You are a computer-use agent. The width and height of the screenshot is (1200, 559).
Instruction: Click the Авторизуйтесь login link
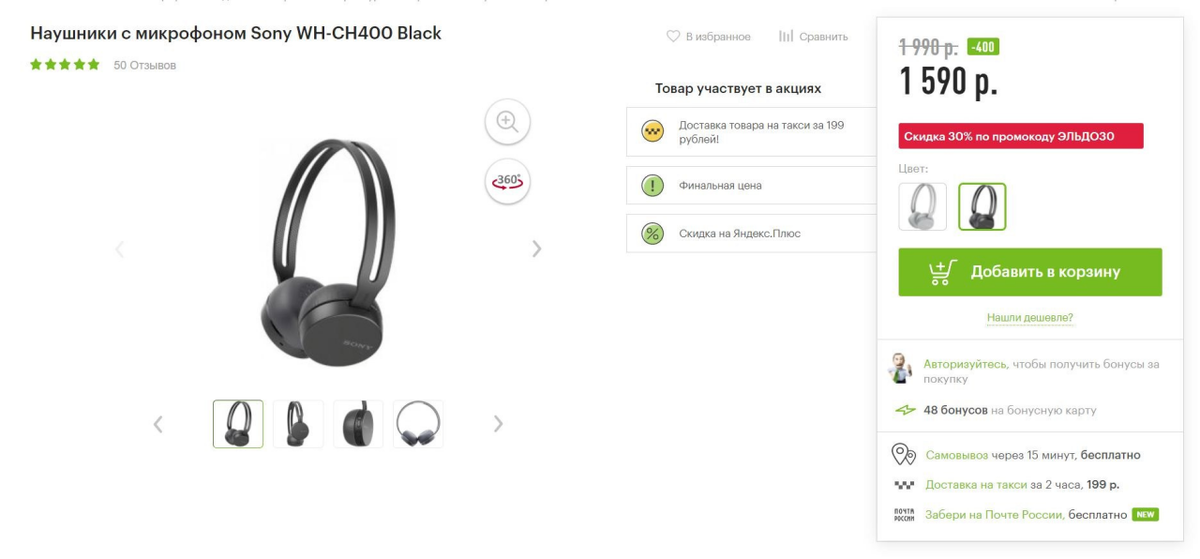point(965,364)
